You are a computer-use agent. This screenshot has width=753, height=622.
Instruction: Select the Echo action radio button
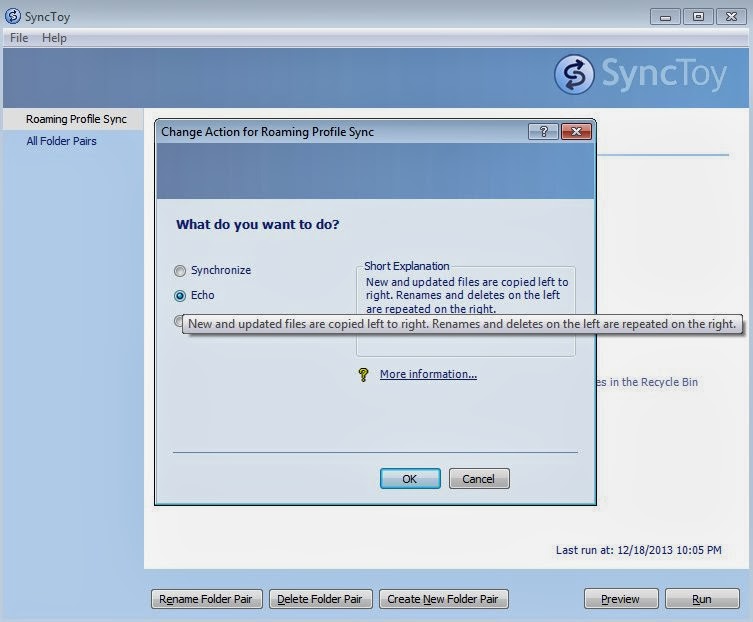(180, 295)
